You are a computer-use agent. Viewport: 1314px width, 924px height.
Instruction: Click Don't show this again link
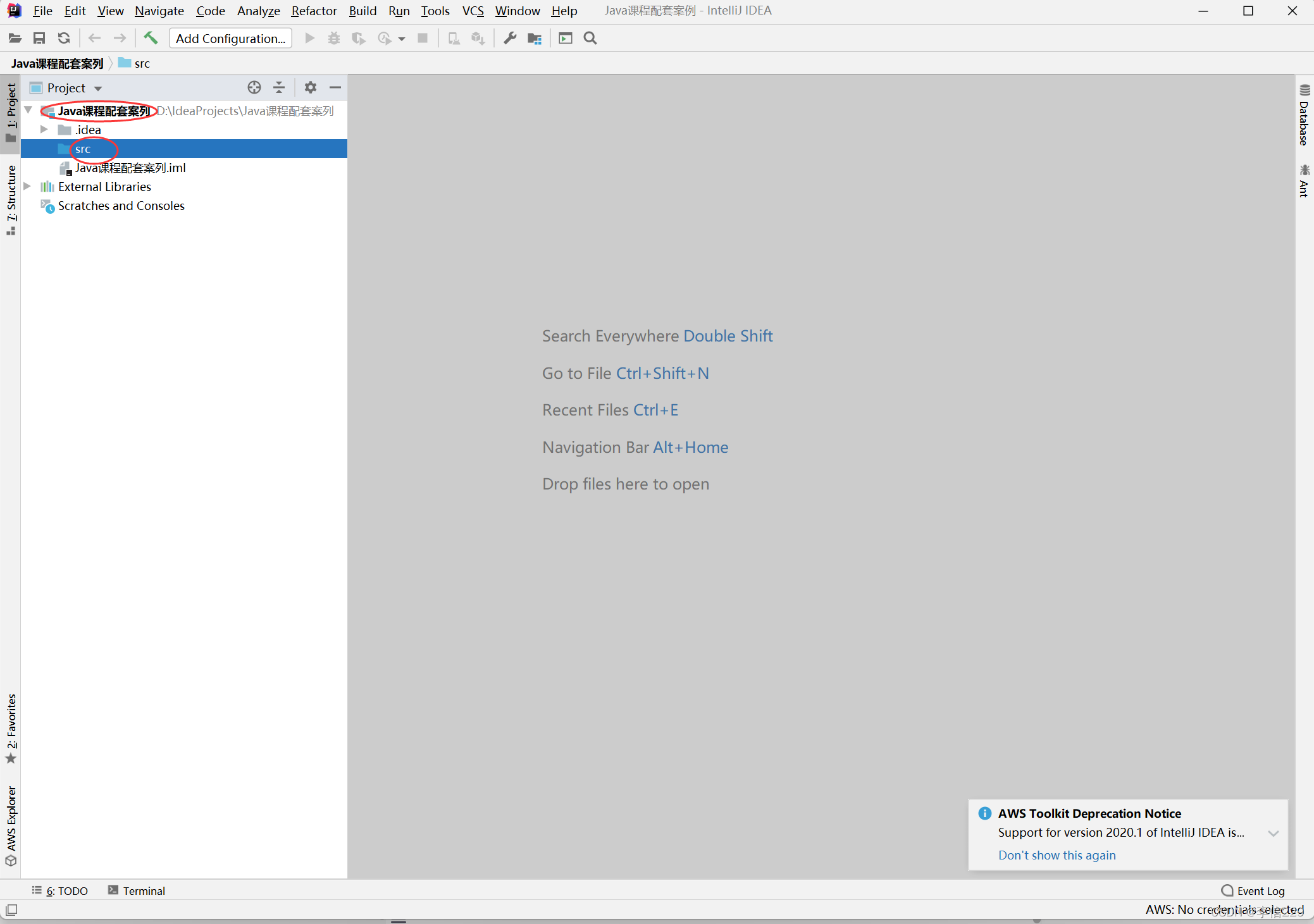click(1057, 855)
